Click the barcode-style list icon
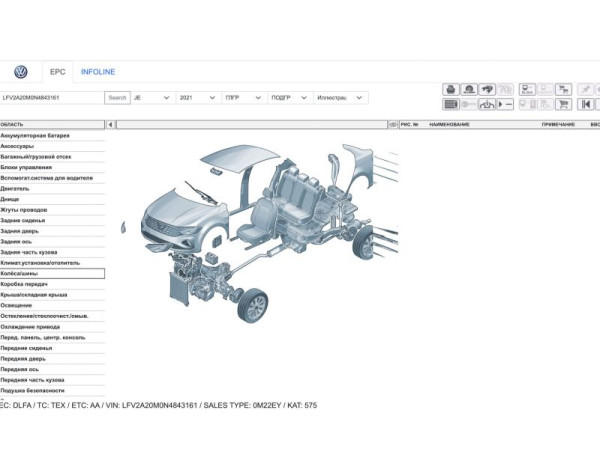This screenshot has width=600, height=469. (x=451, y=104)
